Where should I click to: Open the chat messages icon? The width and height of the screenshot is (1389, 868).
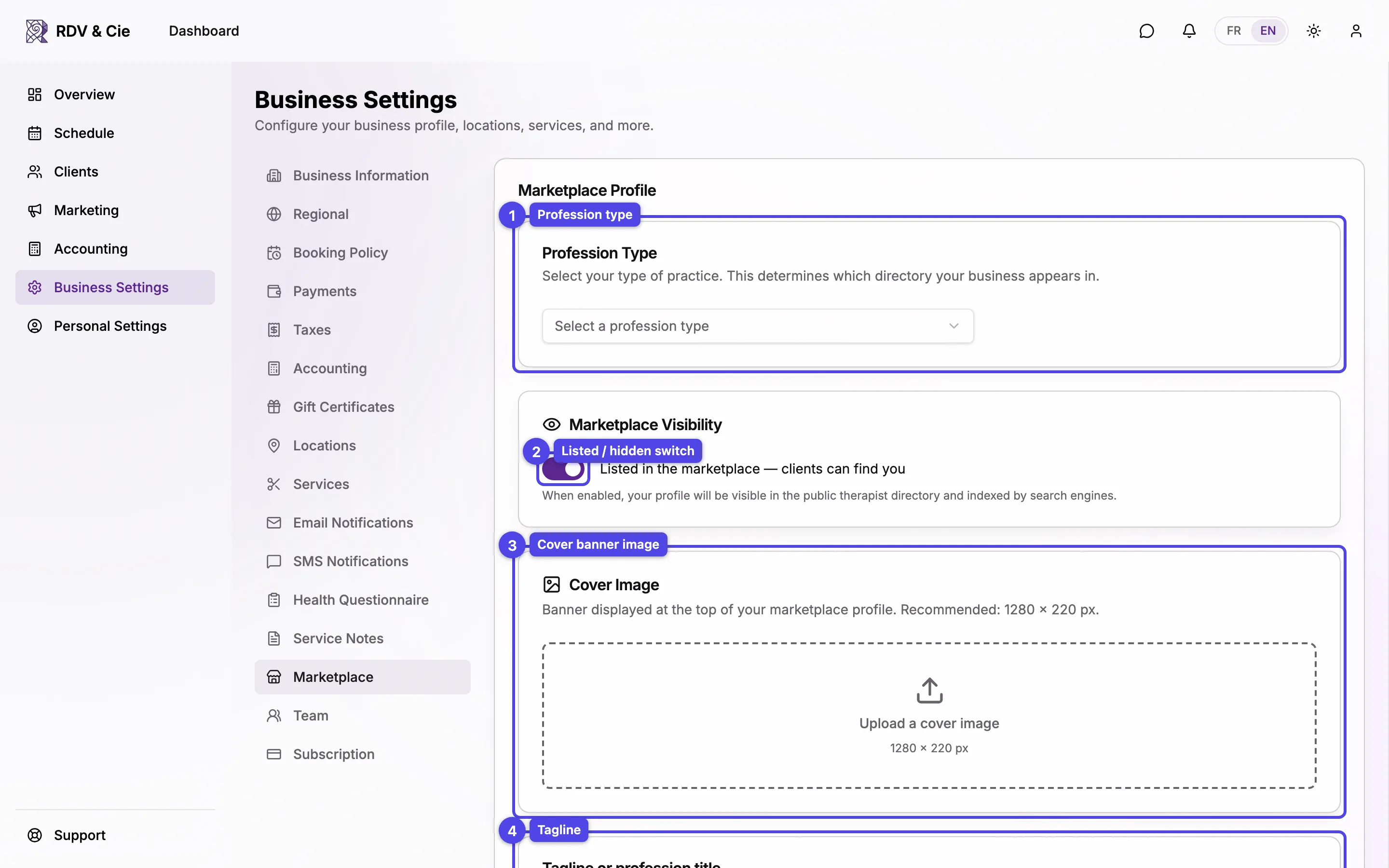[1146, 31]
